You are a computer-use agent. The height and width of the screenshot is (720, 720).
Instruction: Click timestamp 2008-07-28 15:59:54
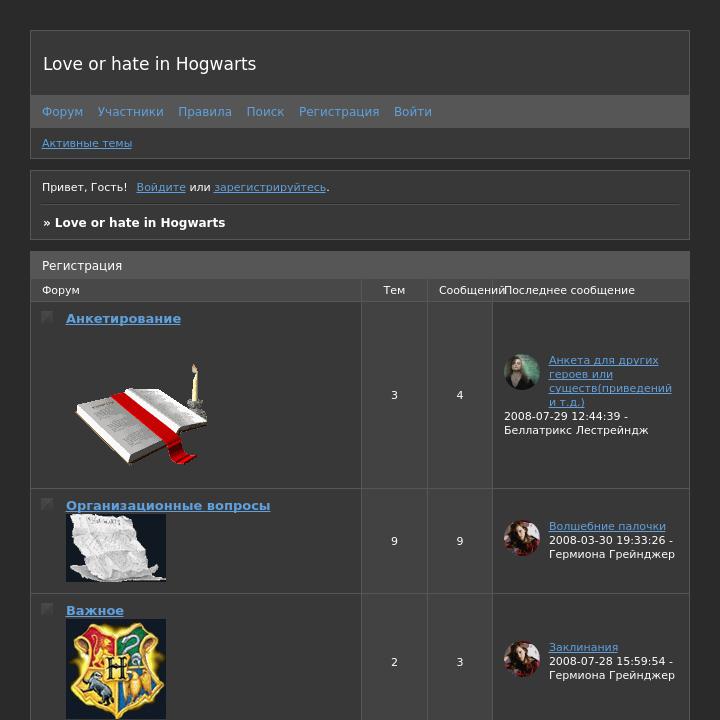coord(607,661)
